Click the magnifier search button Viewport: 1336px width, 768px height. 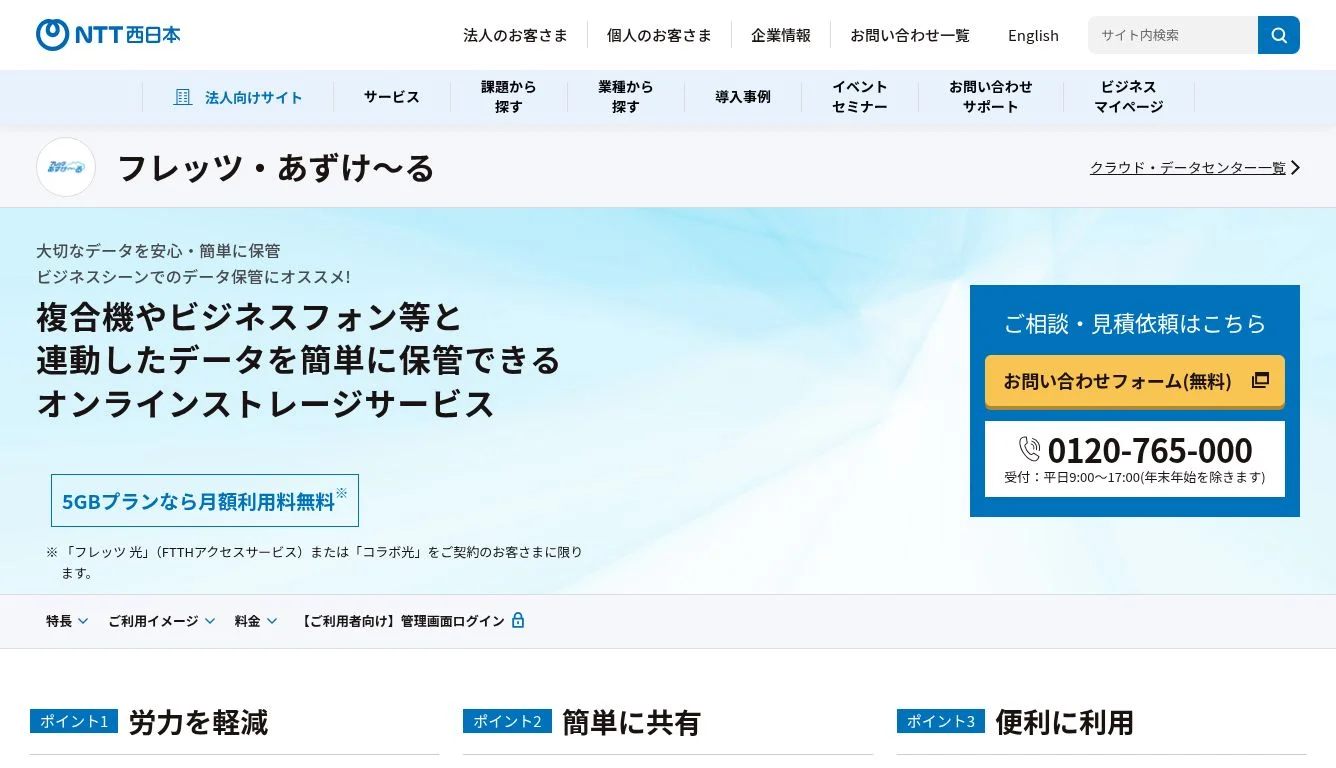[1279, 35]
